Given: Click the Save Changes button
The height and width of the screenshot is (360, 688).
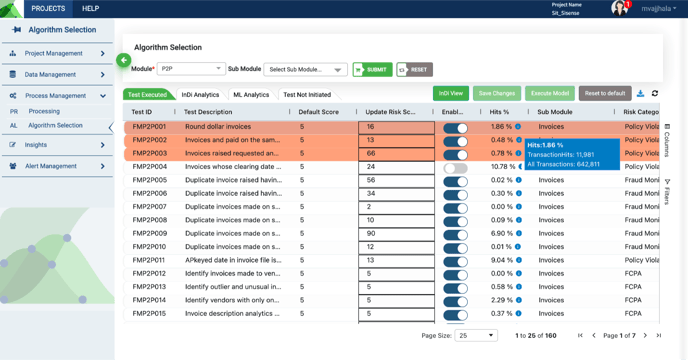Looking at the screenshot, I should pos(497,93).
